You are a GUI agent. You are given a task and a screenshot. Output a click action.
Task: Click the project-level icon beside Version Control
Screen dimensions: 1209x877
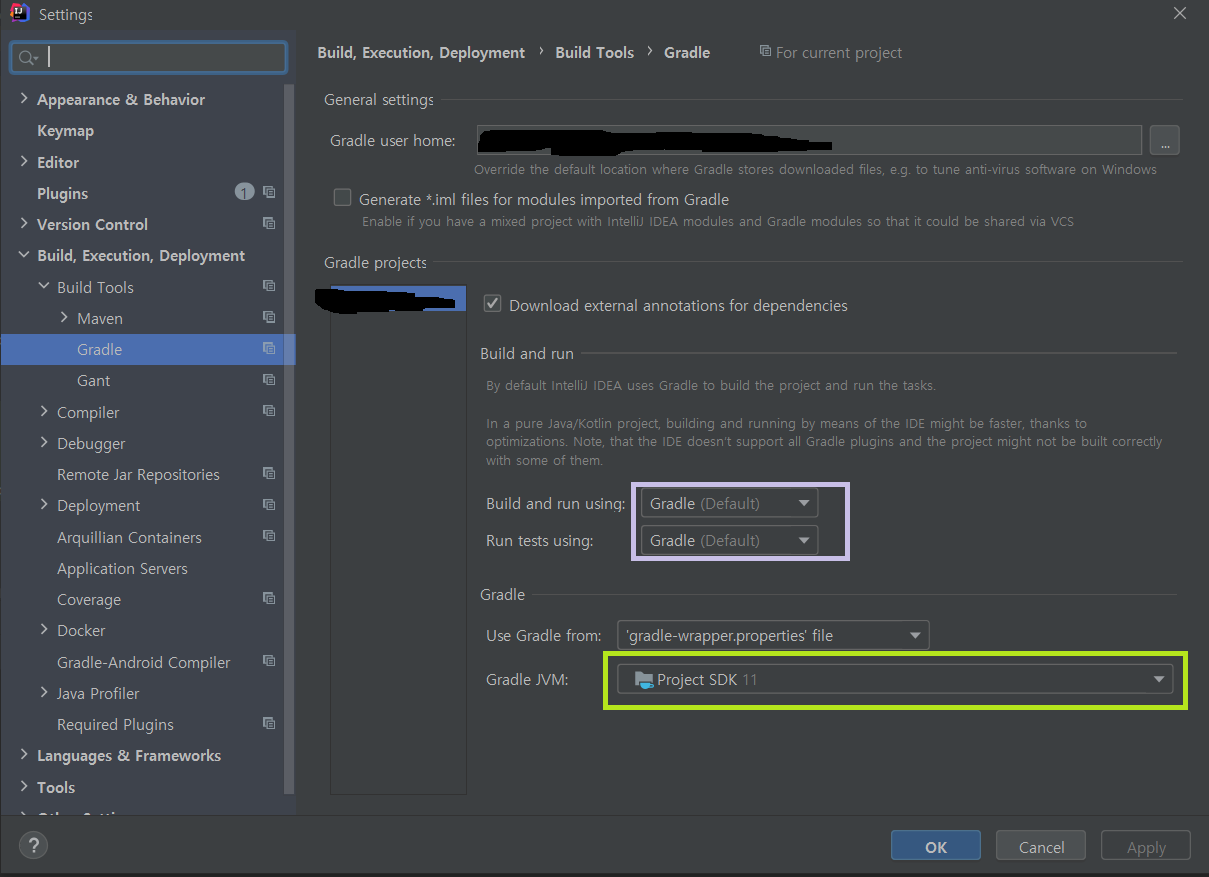click(x=269, y=223)
